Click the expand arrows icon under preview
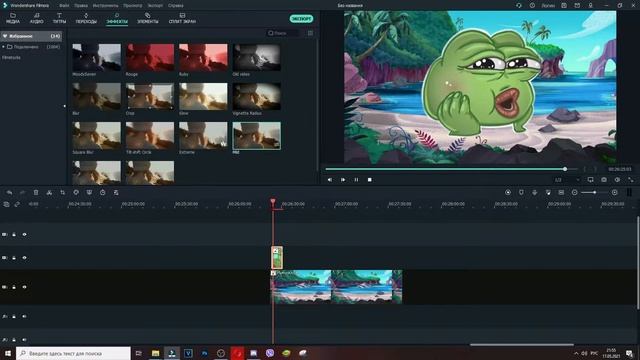 point(631,180)
